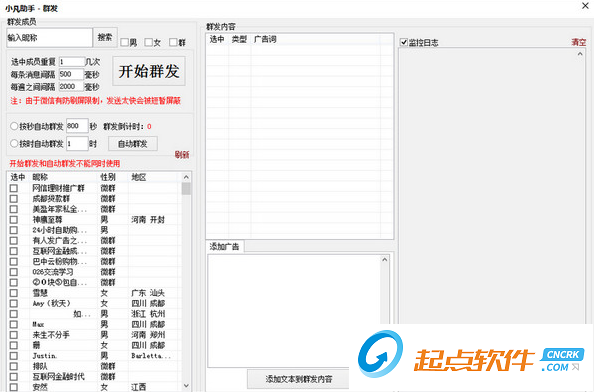Select the 互联网金融成... row

[x=93, y=251]
